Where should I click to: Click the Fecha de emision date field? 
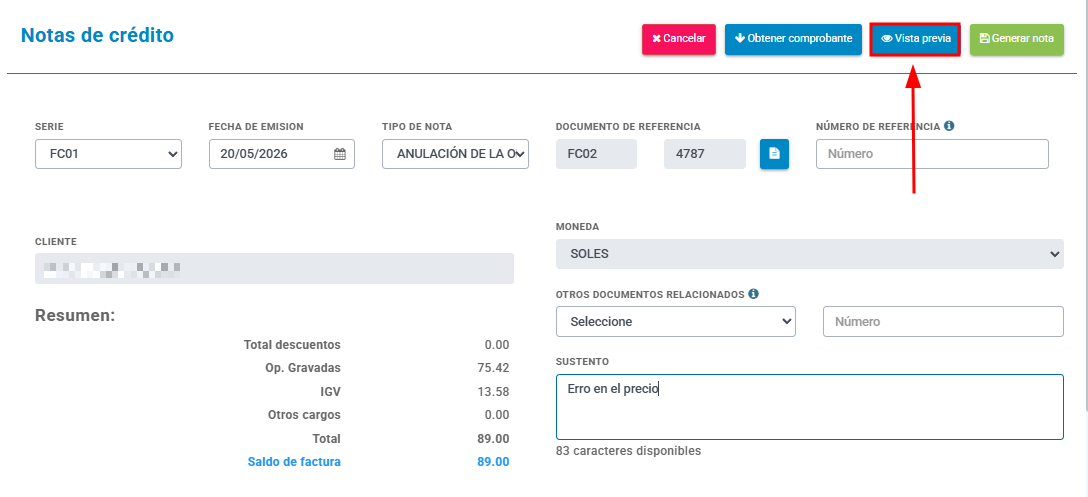282,154
